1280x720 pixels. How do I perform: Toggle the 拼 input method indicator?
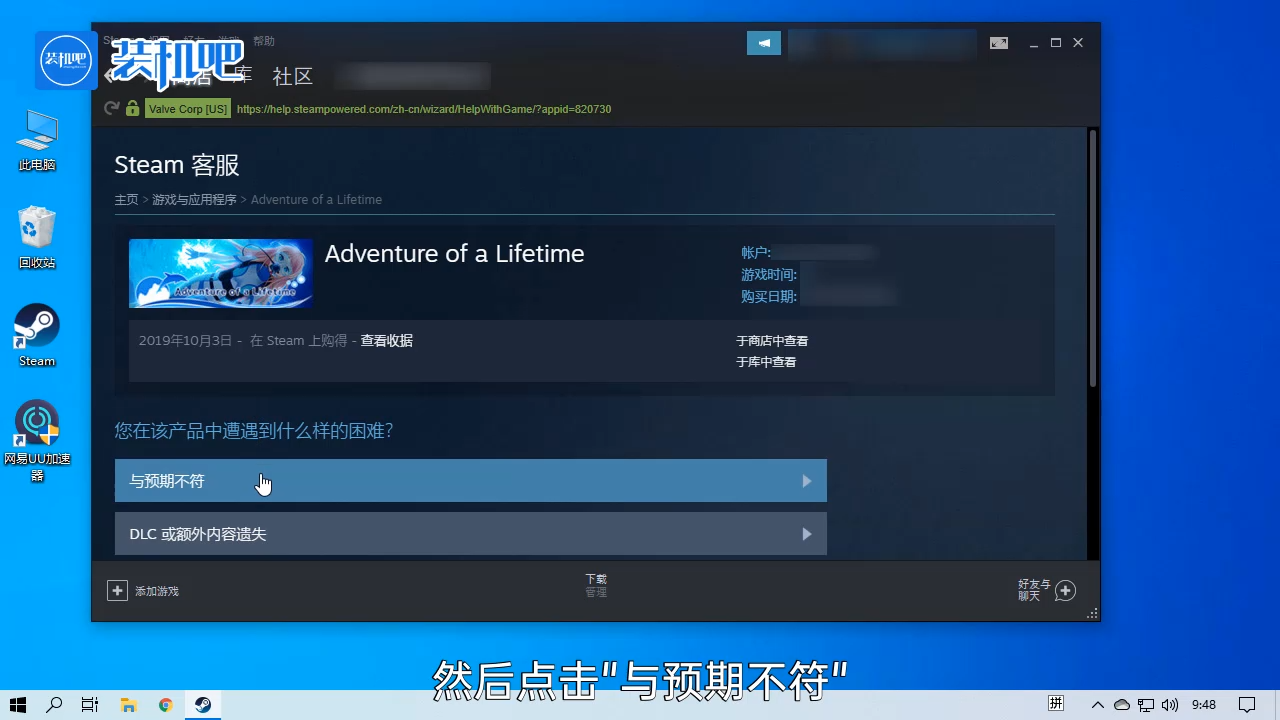[1055, 704]
